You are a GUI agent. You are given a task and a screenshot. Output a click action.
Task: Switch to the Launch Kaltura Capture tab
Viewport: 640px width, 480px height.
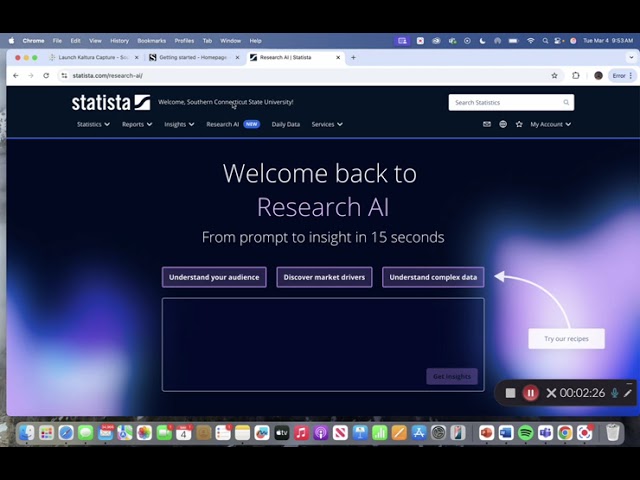click(94, 58)
